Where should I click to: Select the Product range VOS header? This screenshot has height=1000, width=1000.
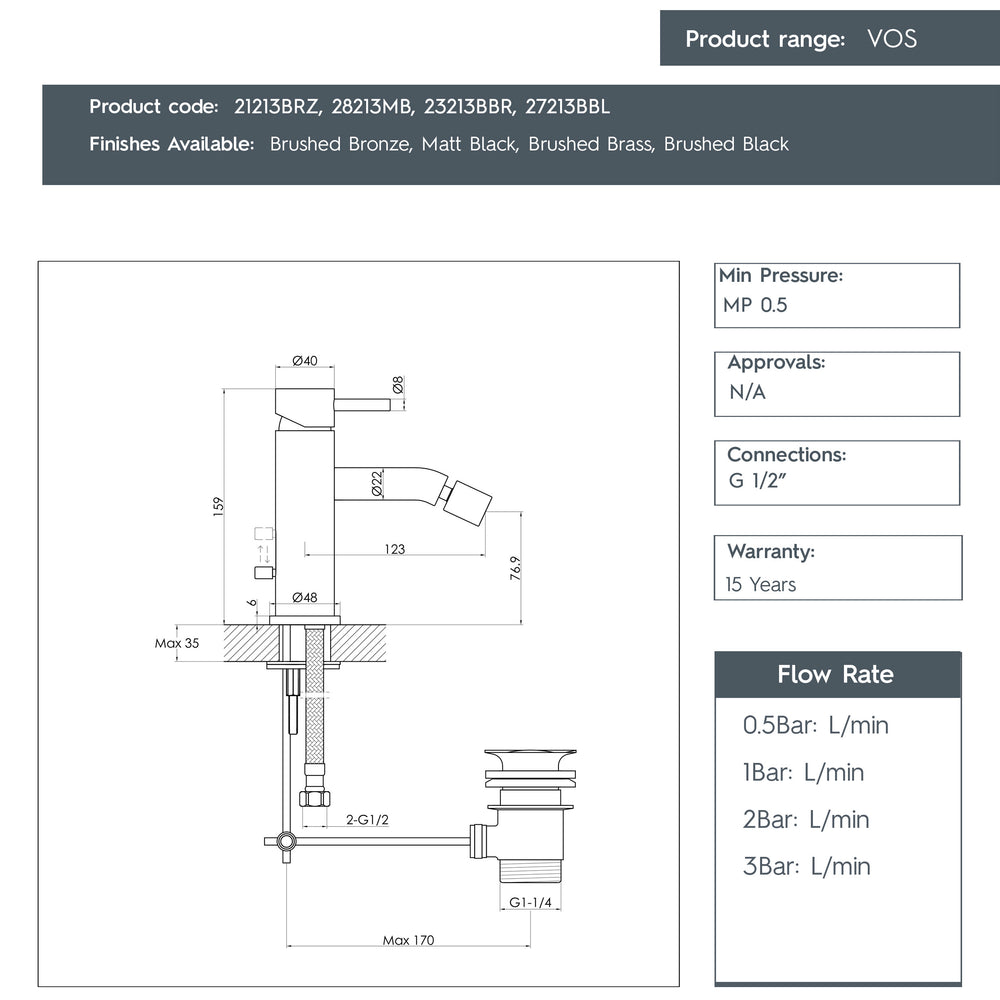coord(800,39)
